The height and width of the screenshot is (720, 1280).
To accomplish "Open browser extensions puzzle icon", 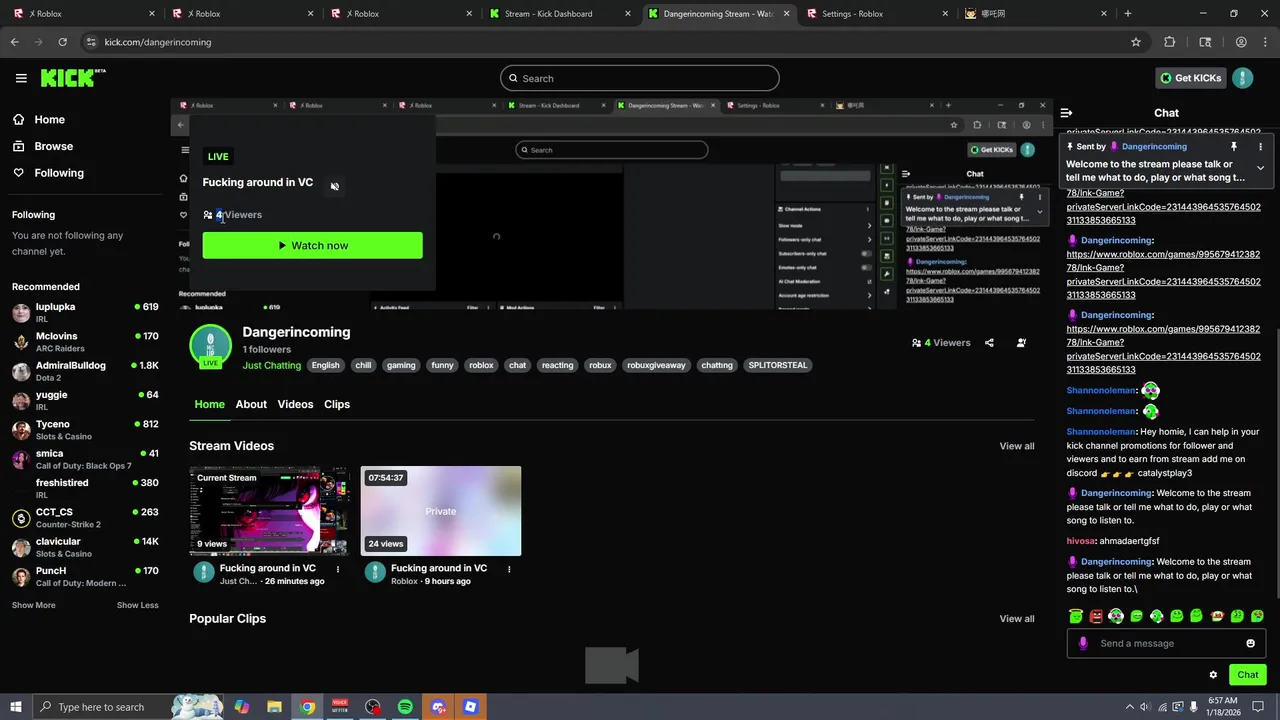I will [1169, 42].
